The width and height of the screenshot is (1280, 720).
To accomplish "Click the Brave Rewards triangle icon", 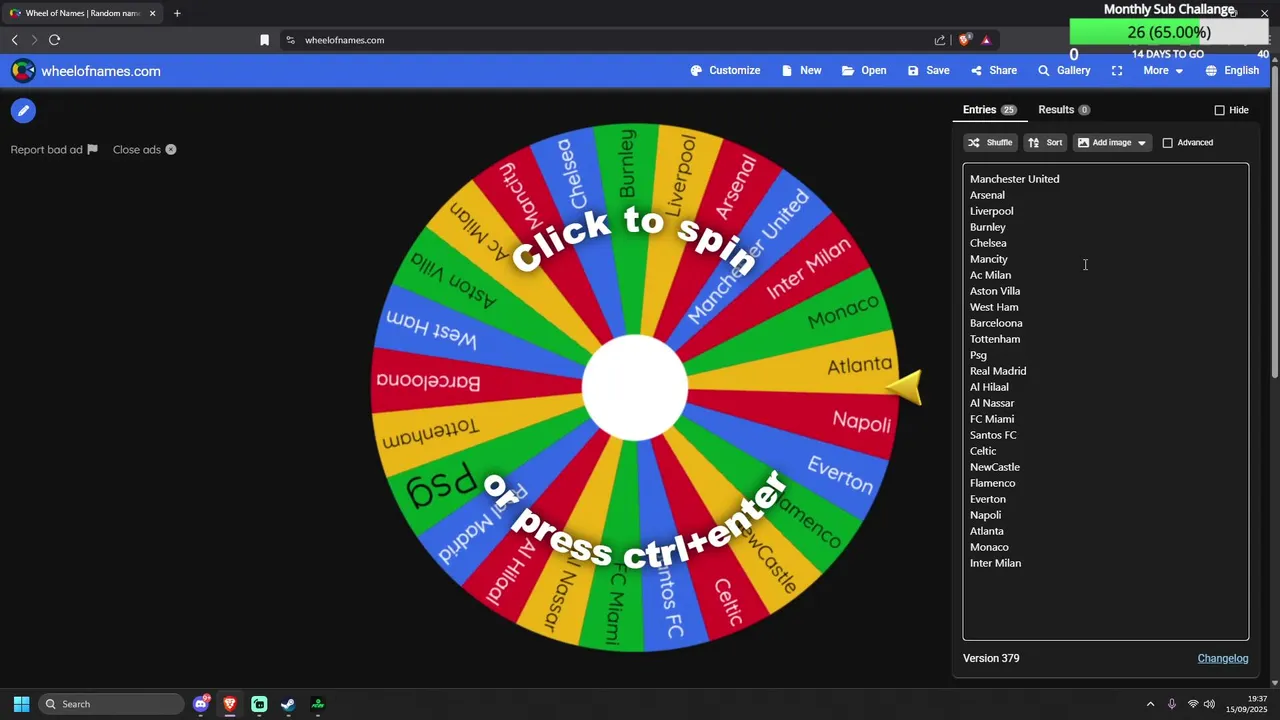I will click(986, 40).
